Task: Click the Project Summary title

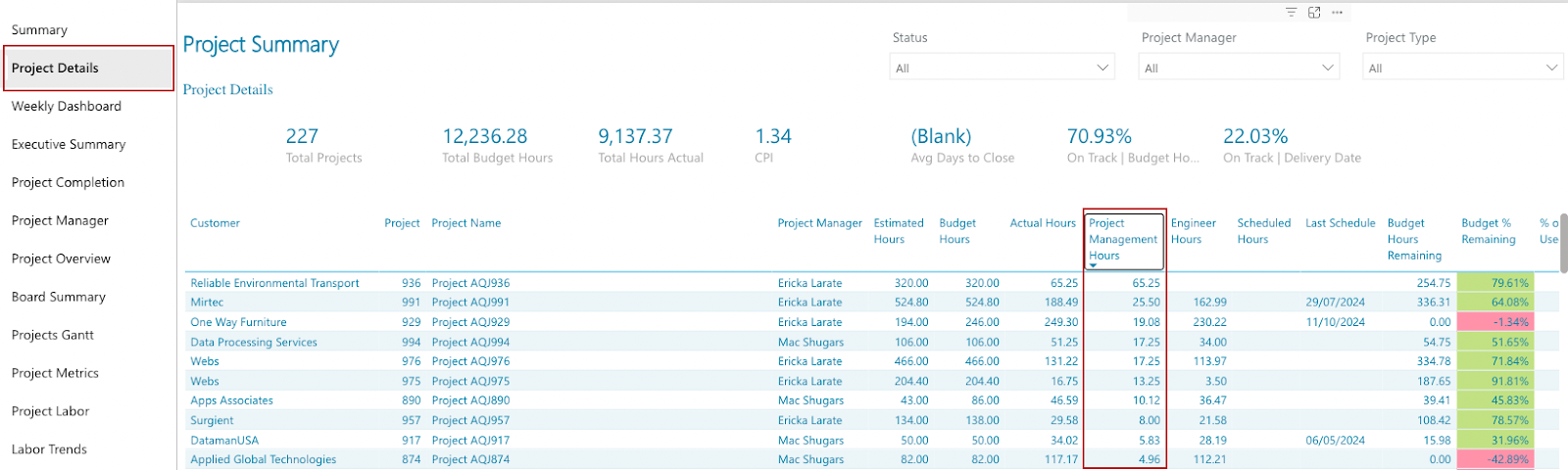Action: 261,44
